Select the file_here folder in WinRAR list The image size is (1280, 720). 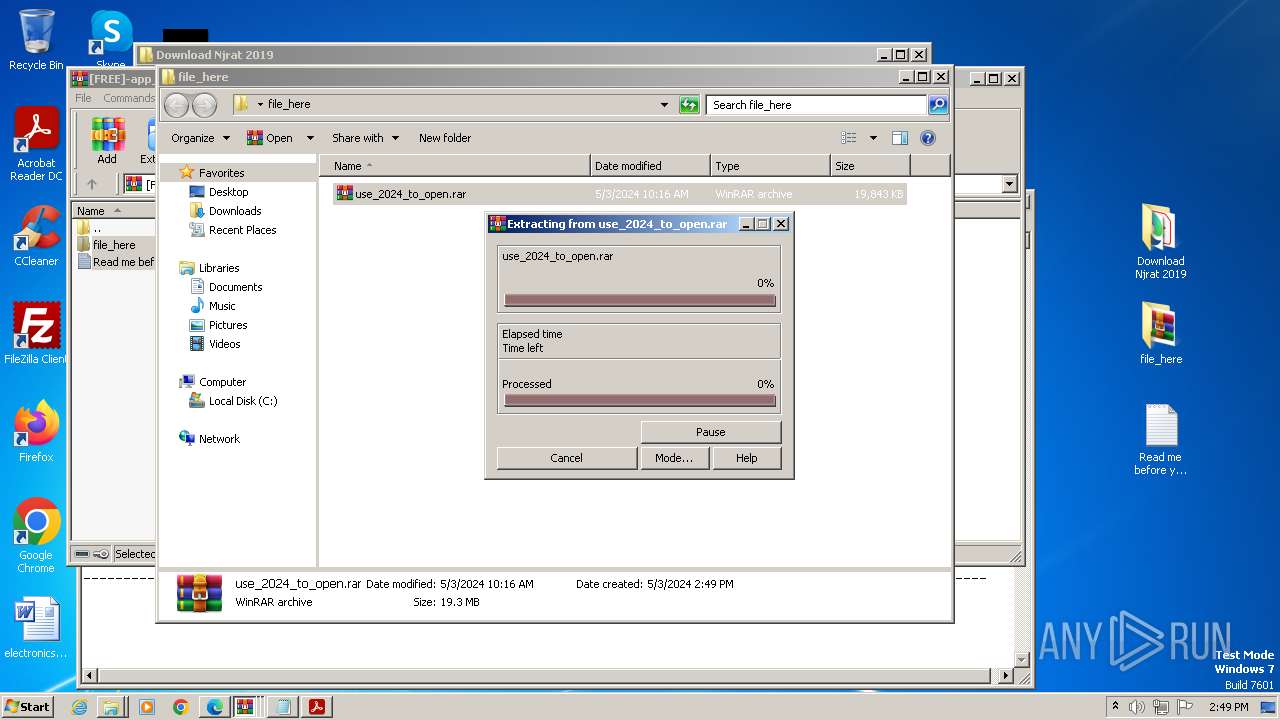coord(114,245)
